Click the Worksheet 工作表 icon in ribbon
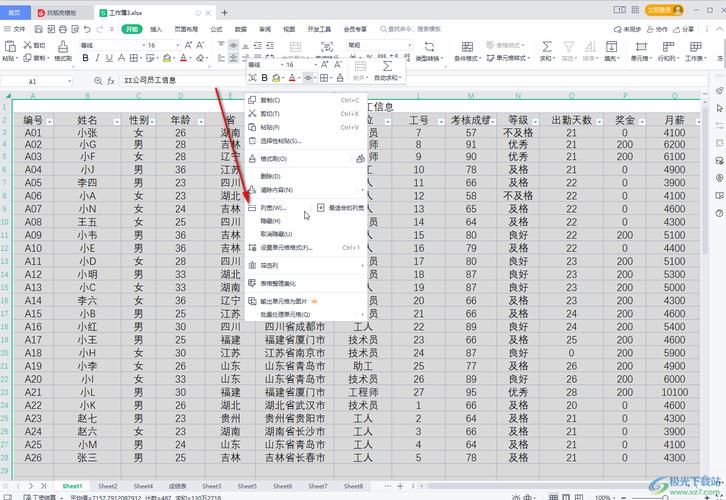The width and height of the screenshot is (726, 500). pyautogui.click(x=695, y=46)
